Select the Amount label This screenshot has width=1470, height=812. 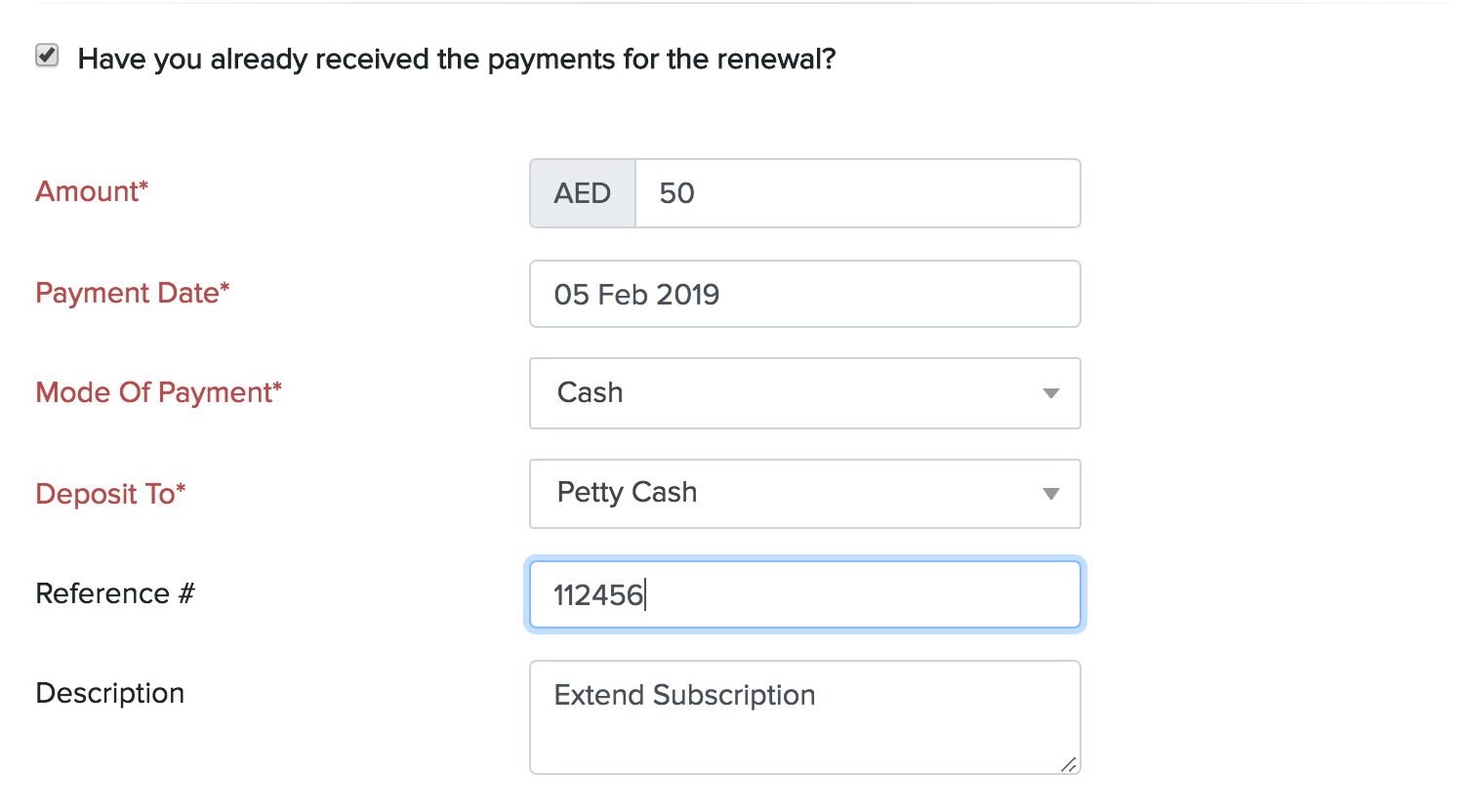click(x=90, y=192)
